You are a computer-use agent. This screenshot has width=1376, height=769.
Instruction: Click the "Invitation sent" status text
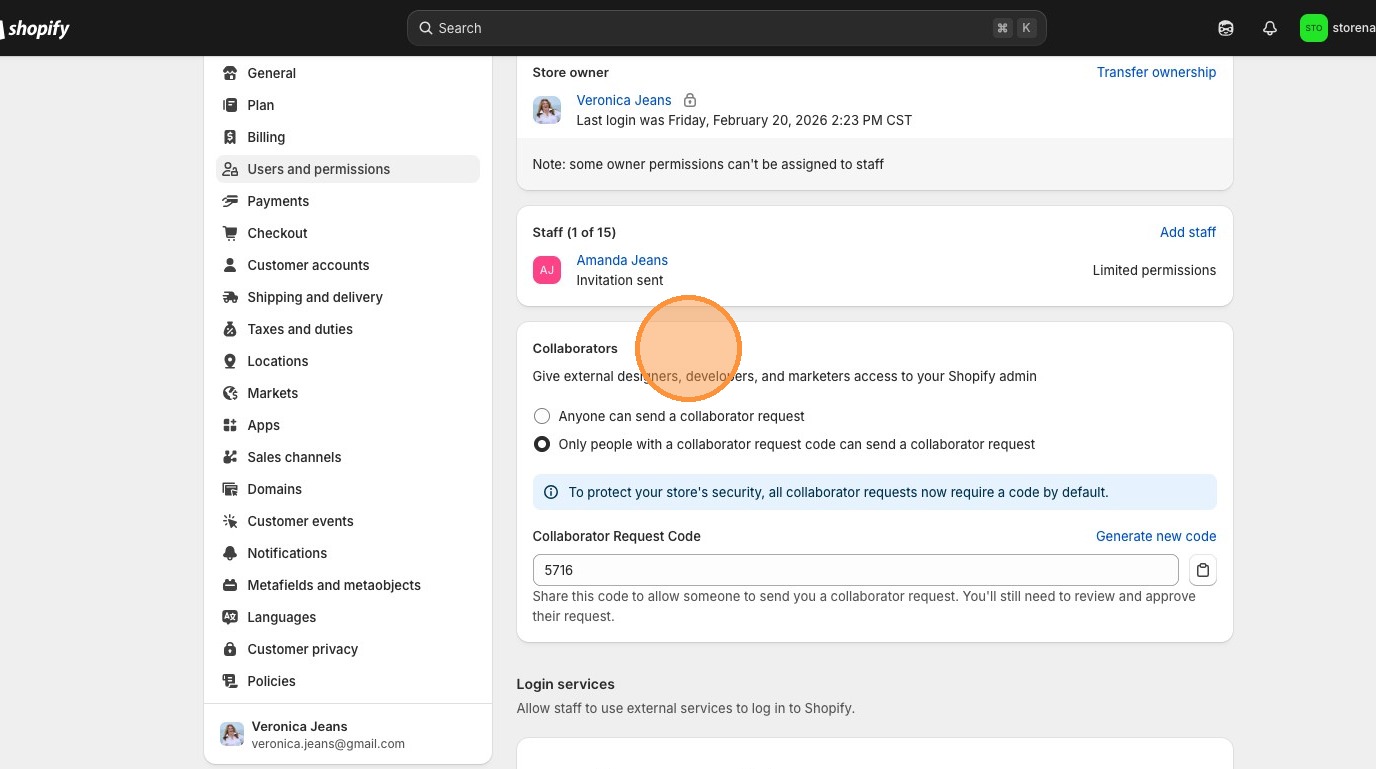point(620,280)
